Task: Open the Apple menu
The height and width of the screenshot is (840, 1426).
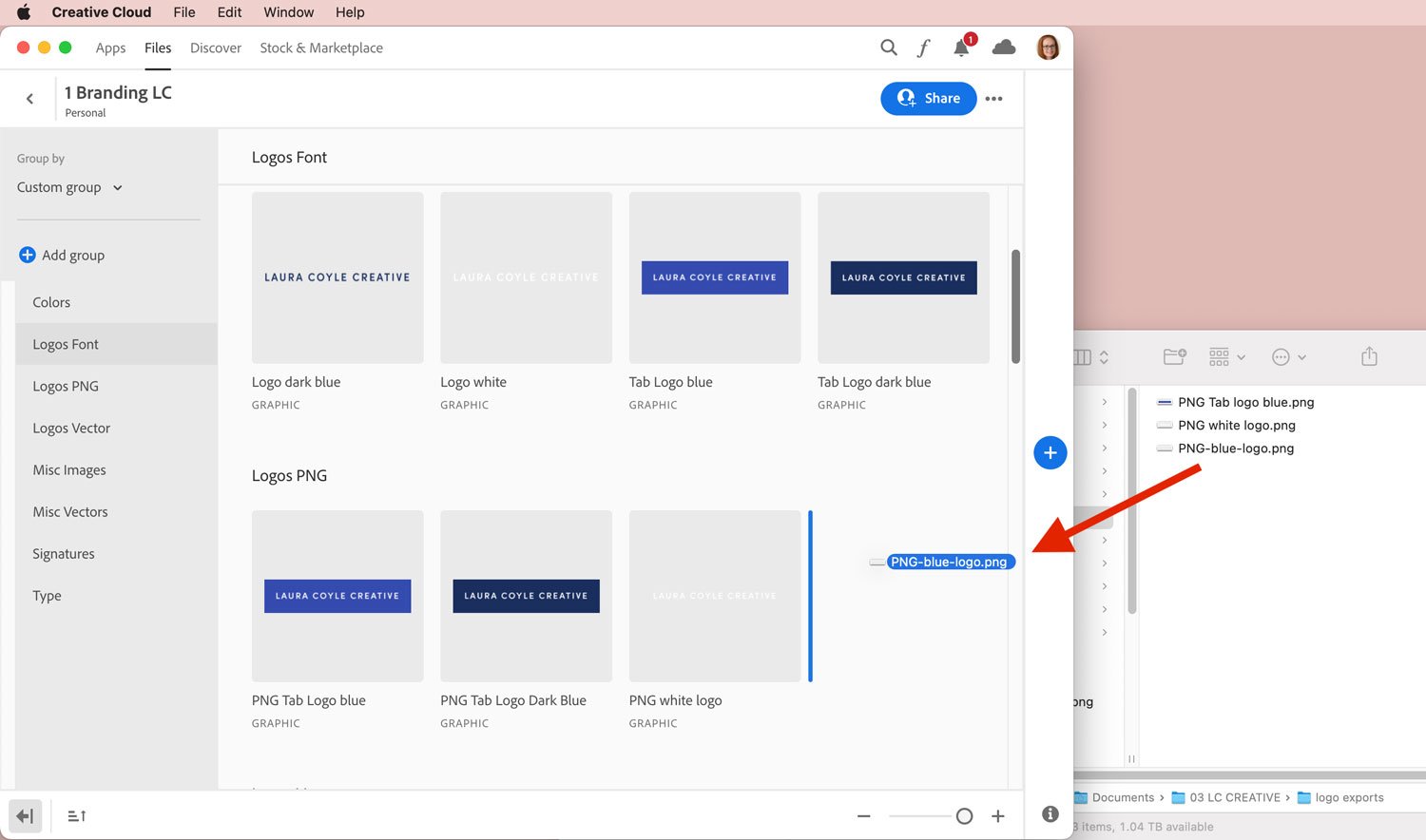Action: click(x=24, y=12)
